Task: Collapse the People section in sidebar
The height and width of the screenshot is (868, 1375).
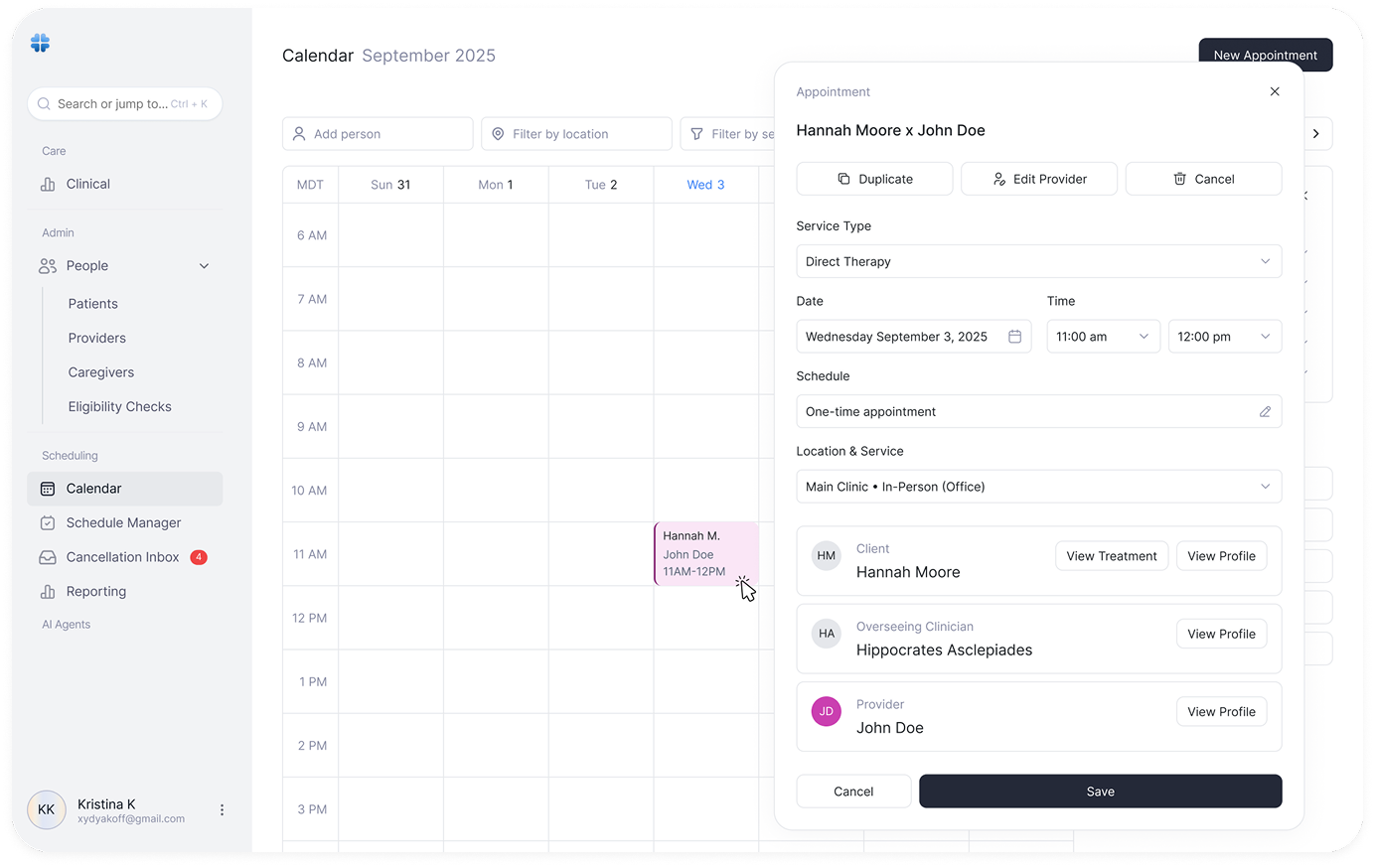Action: click(204, 266)
